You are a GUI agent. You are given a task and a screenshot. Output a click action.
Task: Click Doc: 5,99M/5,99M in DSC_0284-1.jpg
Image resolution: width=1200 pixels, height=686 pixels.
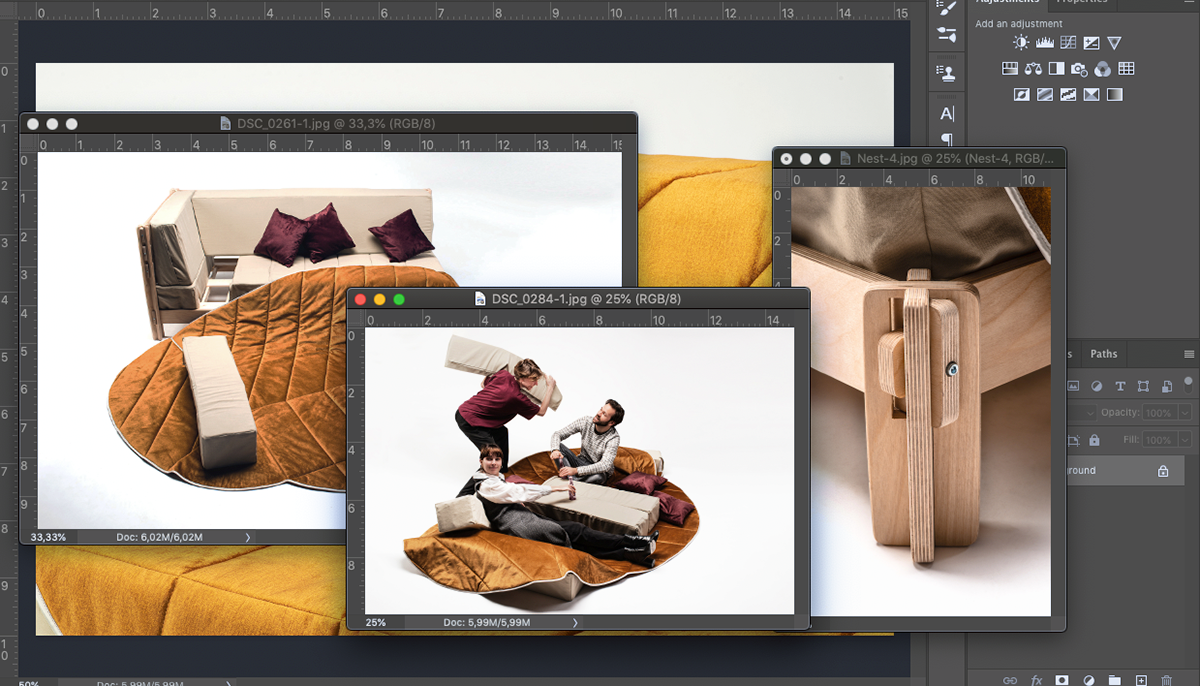pyautogui.click(x=487, y=622)
